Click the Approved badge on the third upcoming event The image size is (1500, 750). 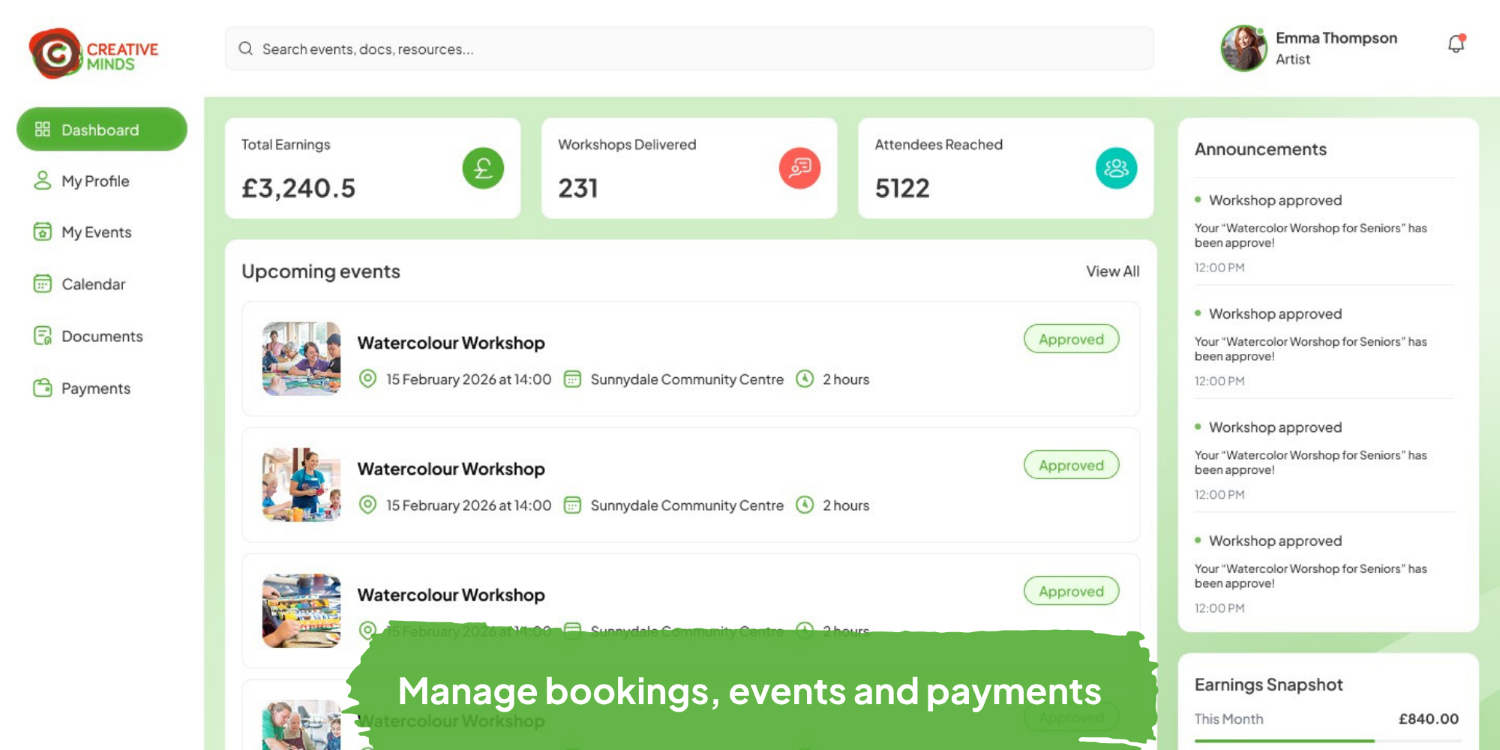(1071, 591)
